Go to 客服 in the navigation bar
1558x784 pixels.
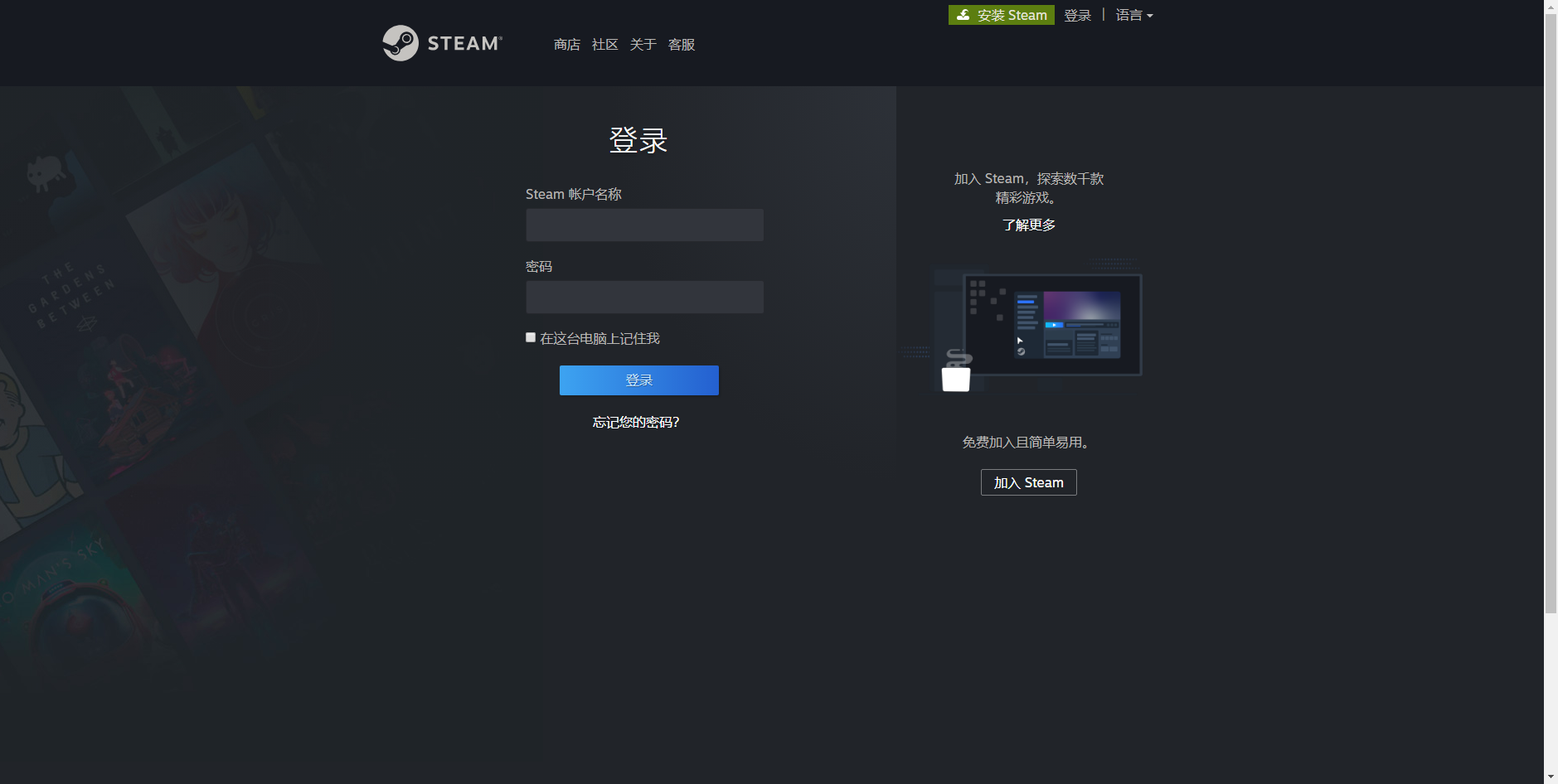[681, 45]
